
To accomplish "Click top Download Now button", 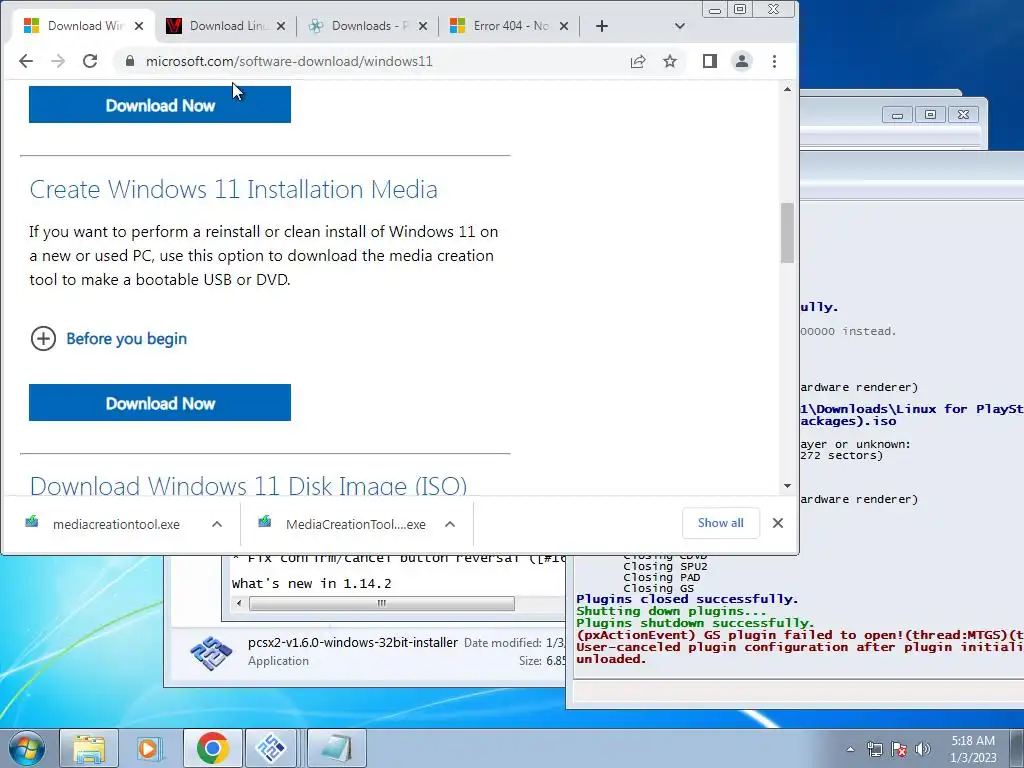I will (160, 104).
